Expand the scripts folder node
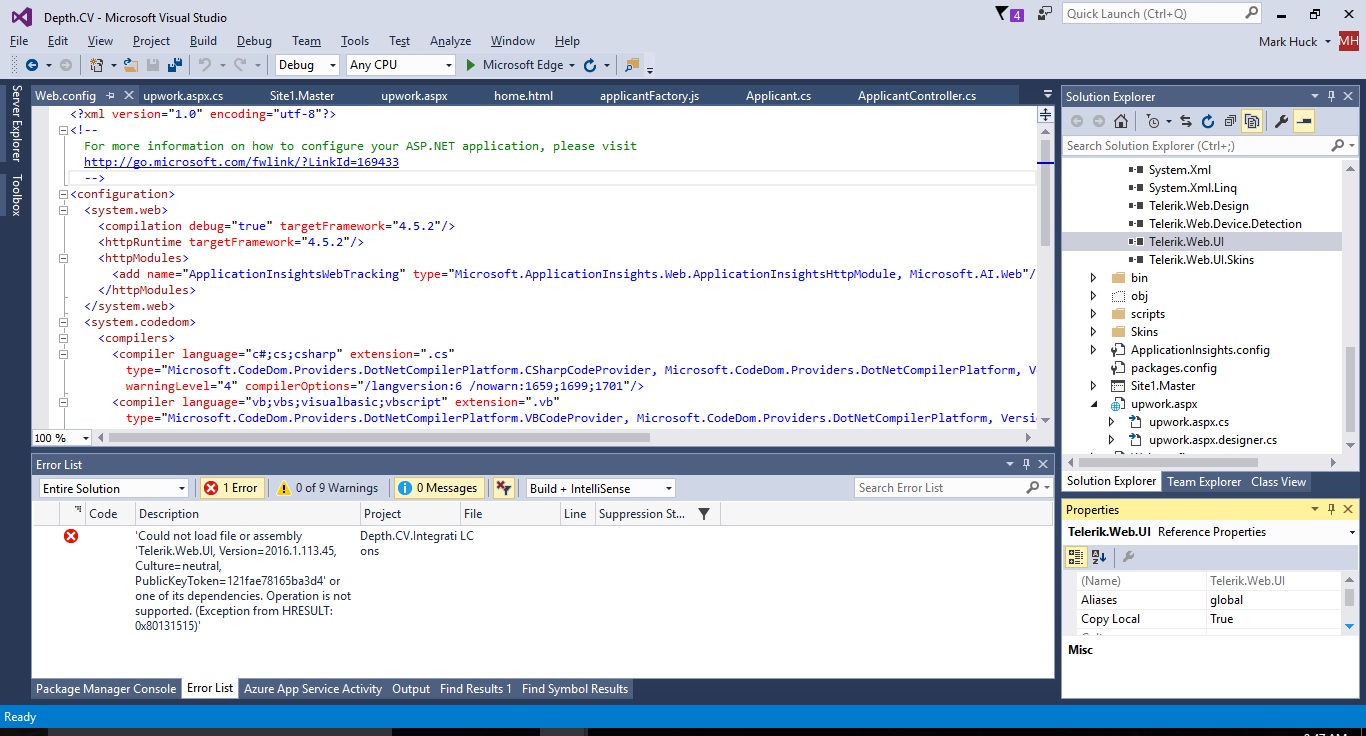 point(1094,314)
